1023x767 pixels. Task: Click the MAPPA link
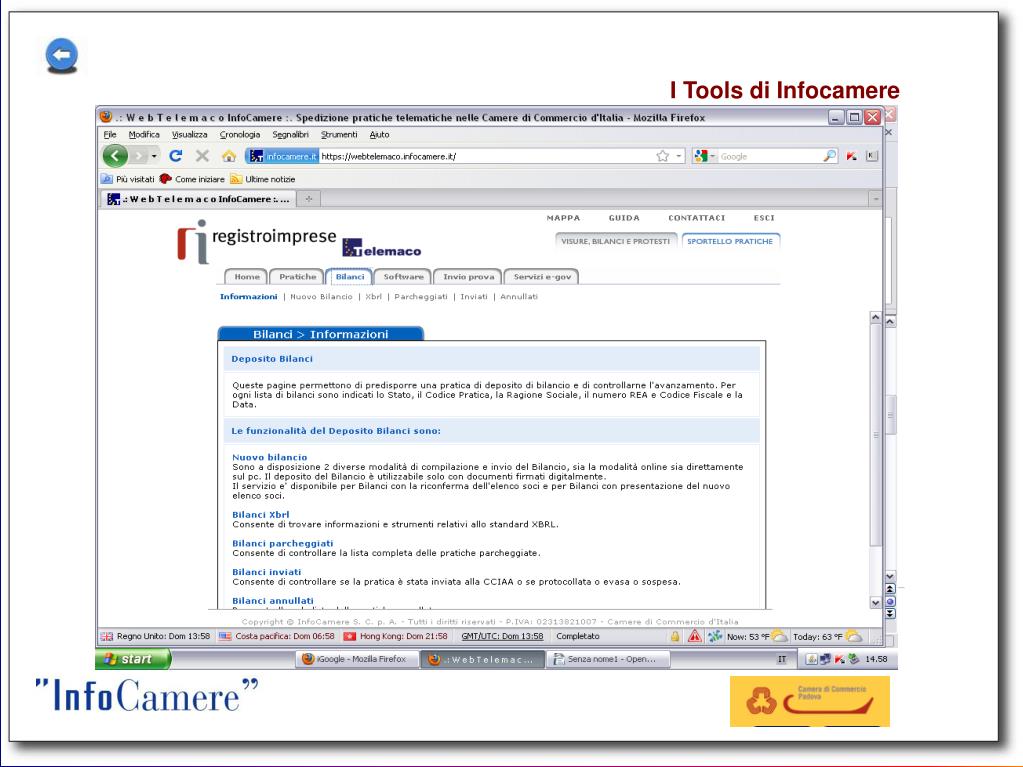click(563, 218)
